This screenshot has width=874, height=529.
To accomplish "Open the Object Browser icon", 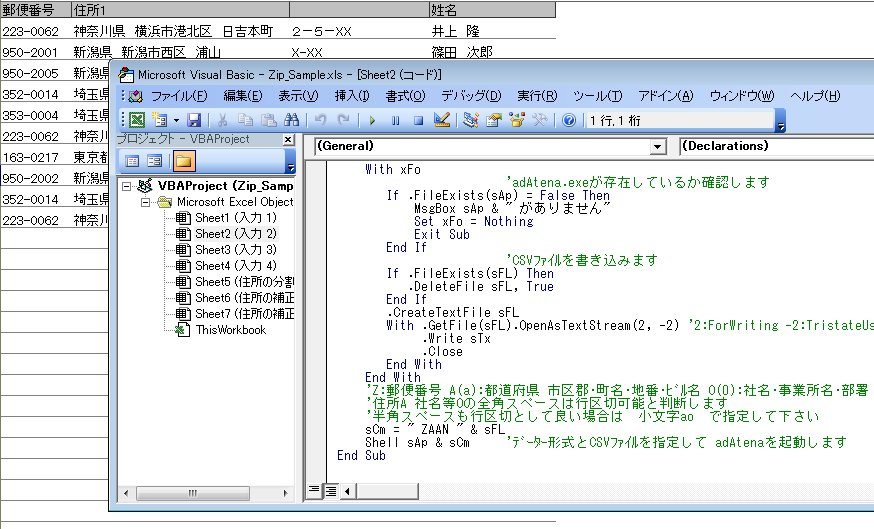I will (x=517, y=120).
